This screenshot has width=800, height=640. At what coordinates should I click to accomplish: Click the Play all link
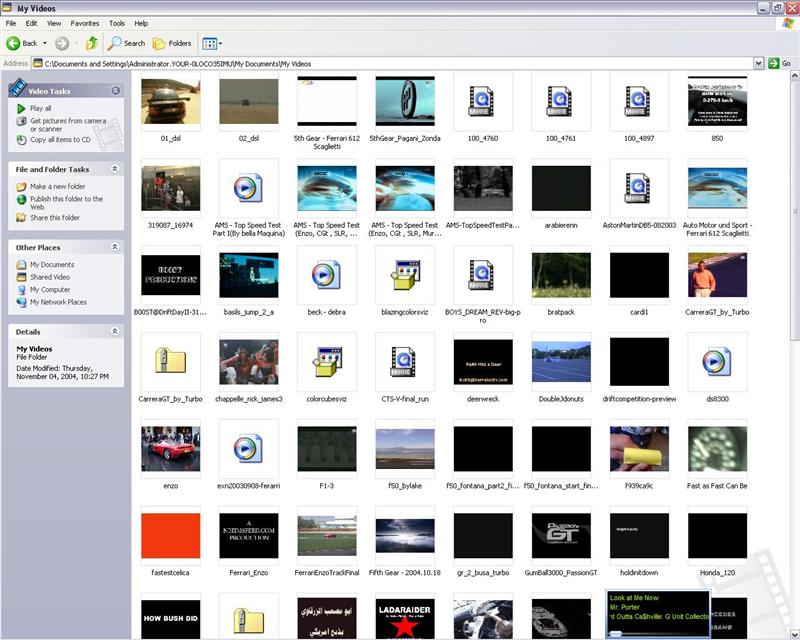point(40,108)
